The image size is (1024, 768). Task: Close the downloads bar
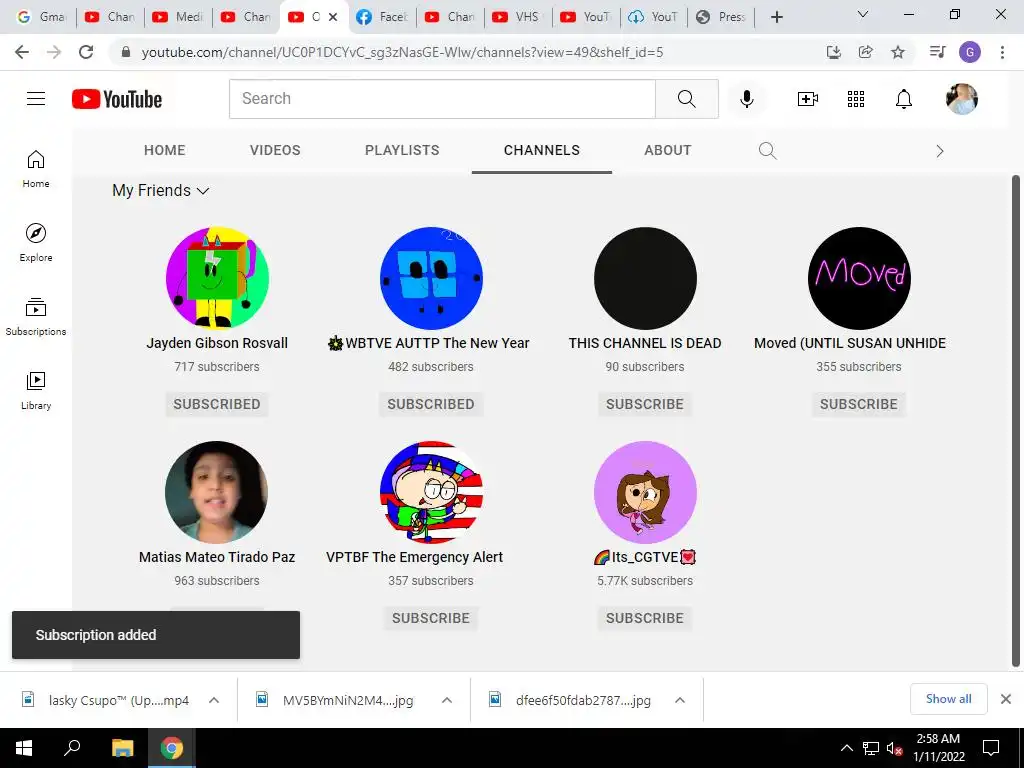pos(1006,699)
